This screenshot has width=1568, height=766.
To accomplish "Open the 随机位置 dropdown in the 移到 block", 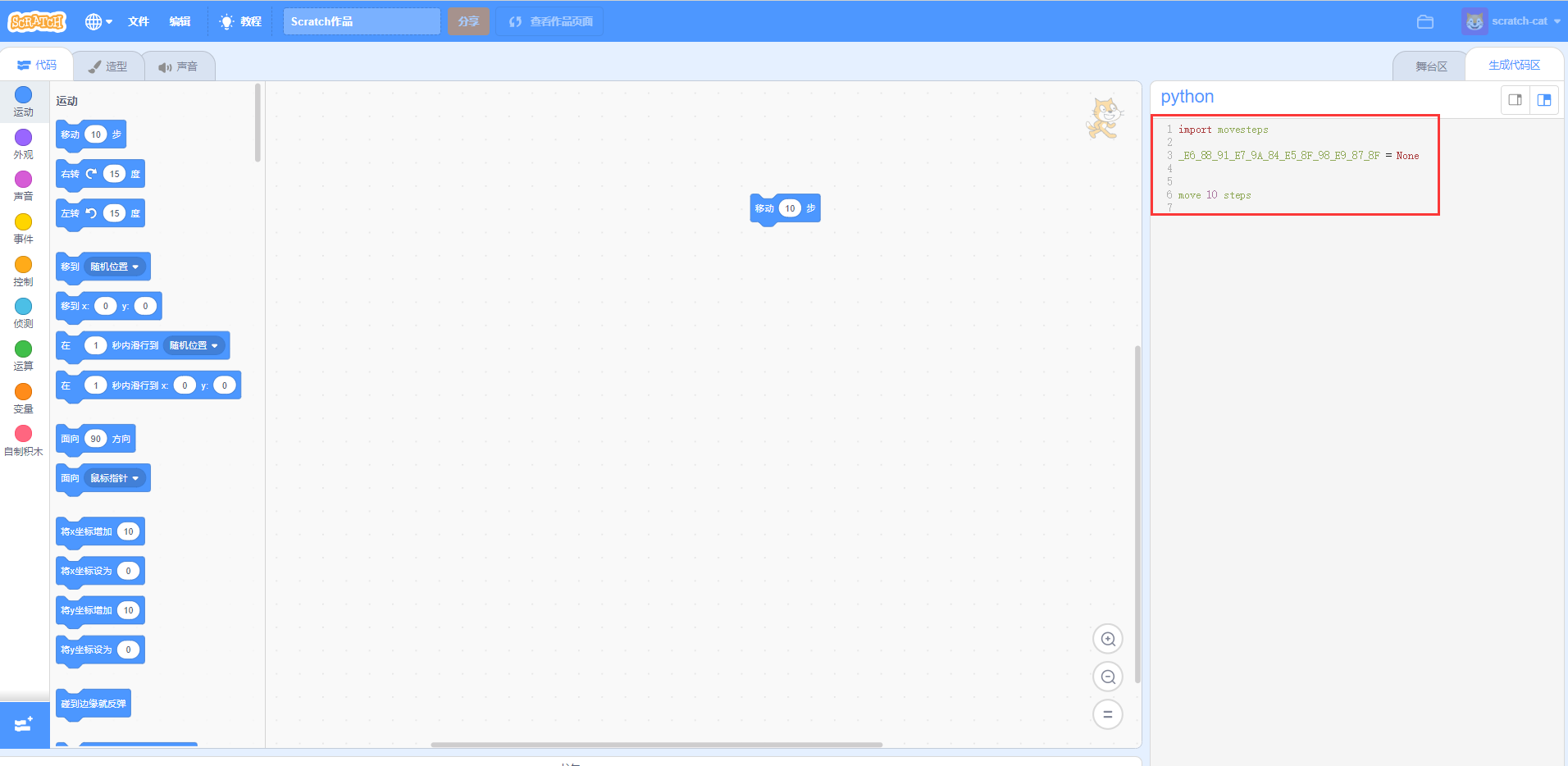I will click(114, 266).
